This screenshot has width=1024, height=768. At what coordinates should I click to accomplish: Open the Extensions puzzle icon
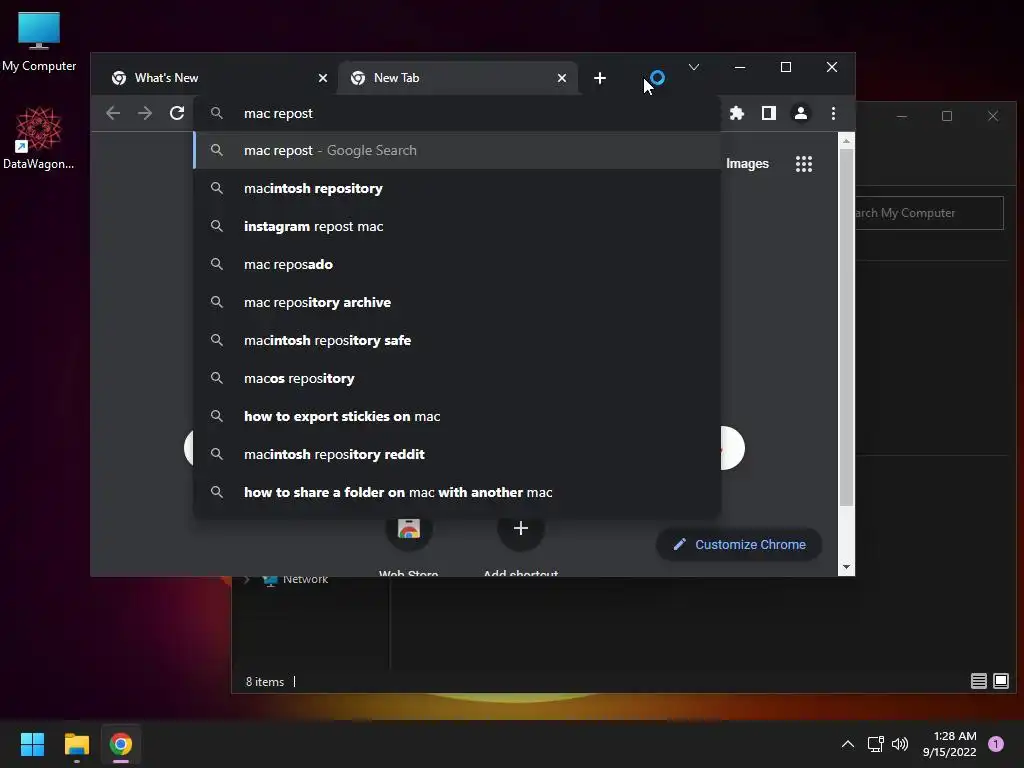tap(737, 113)
